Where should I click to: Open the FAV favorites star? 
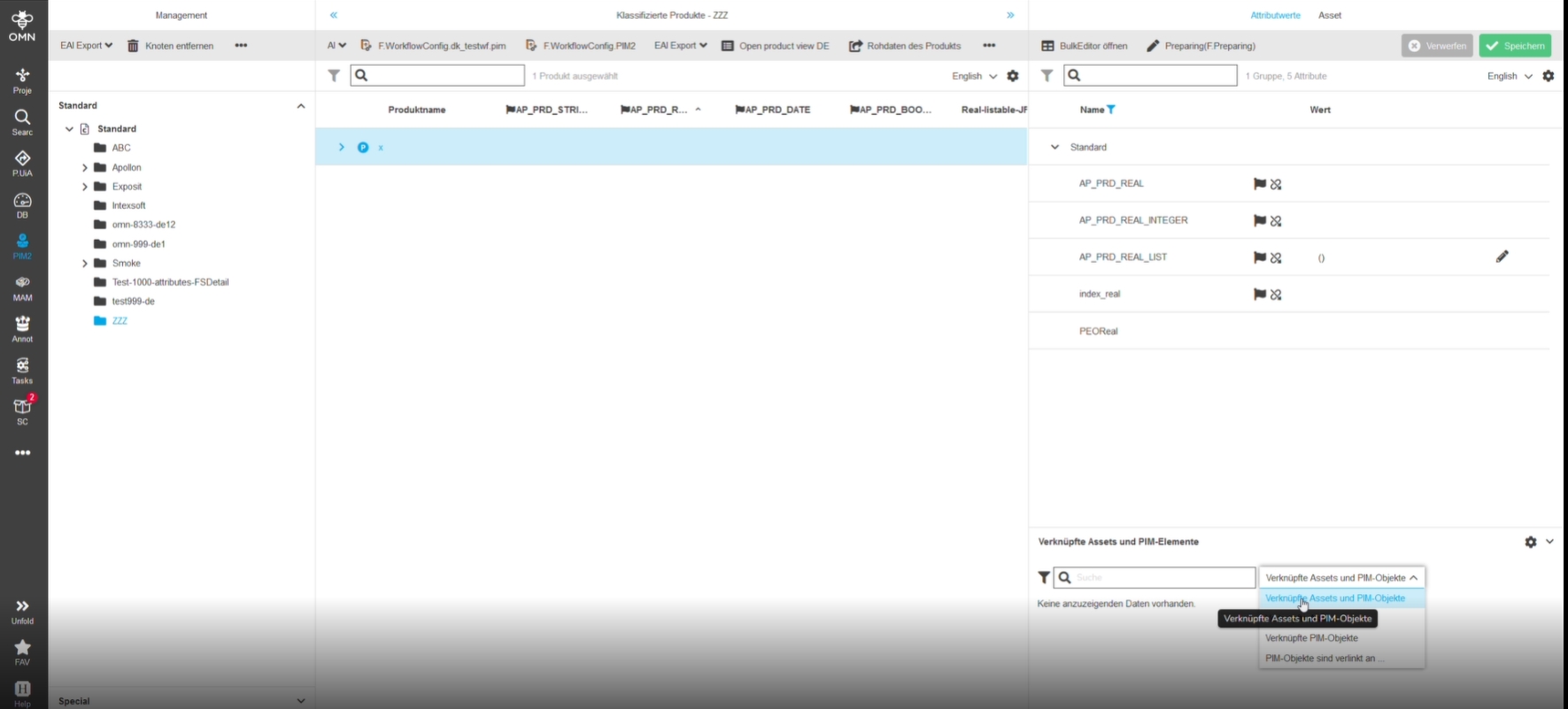[22, 652]
